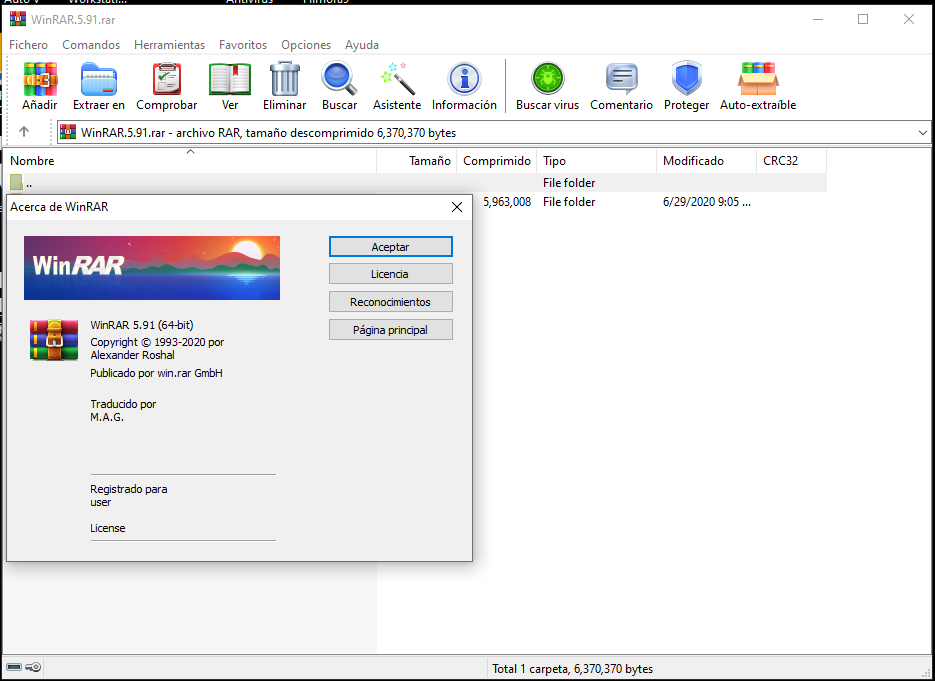Viewport: 935px width, 681px height.
Task: Click the Proteger shield icon
Action: pos(686,78)
